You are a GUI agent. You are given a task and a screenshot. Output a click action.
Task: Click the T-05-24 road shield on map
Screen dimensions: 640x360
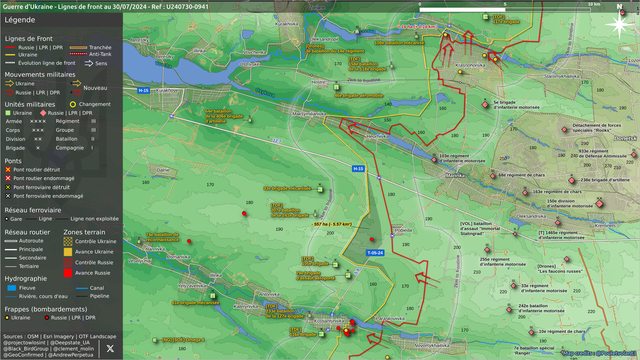click(375, 253)
